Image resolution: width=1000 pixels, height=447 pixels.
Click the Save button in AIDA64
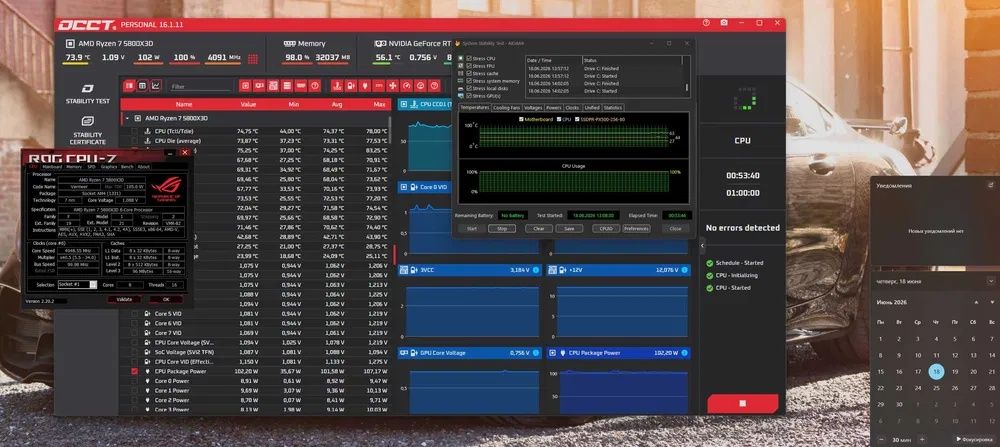point(570,228)
